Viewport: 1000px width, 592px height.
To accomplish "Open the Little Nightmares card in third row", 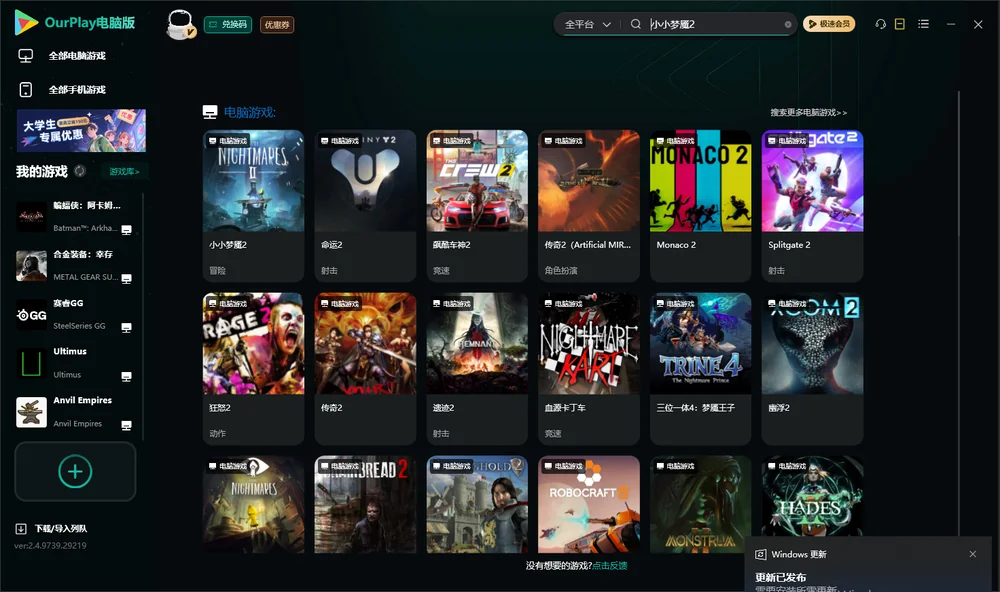I will pos(253,504).
